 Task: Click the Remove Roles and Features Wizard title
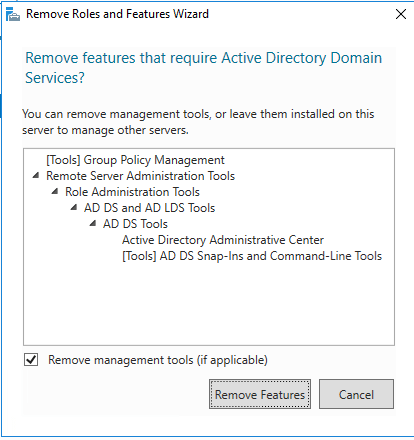point(117,14)
